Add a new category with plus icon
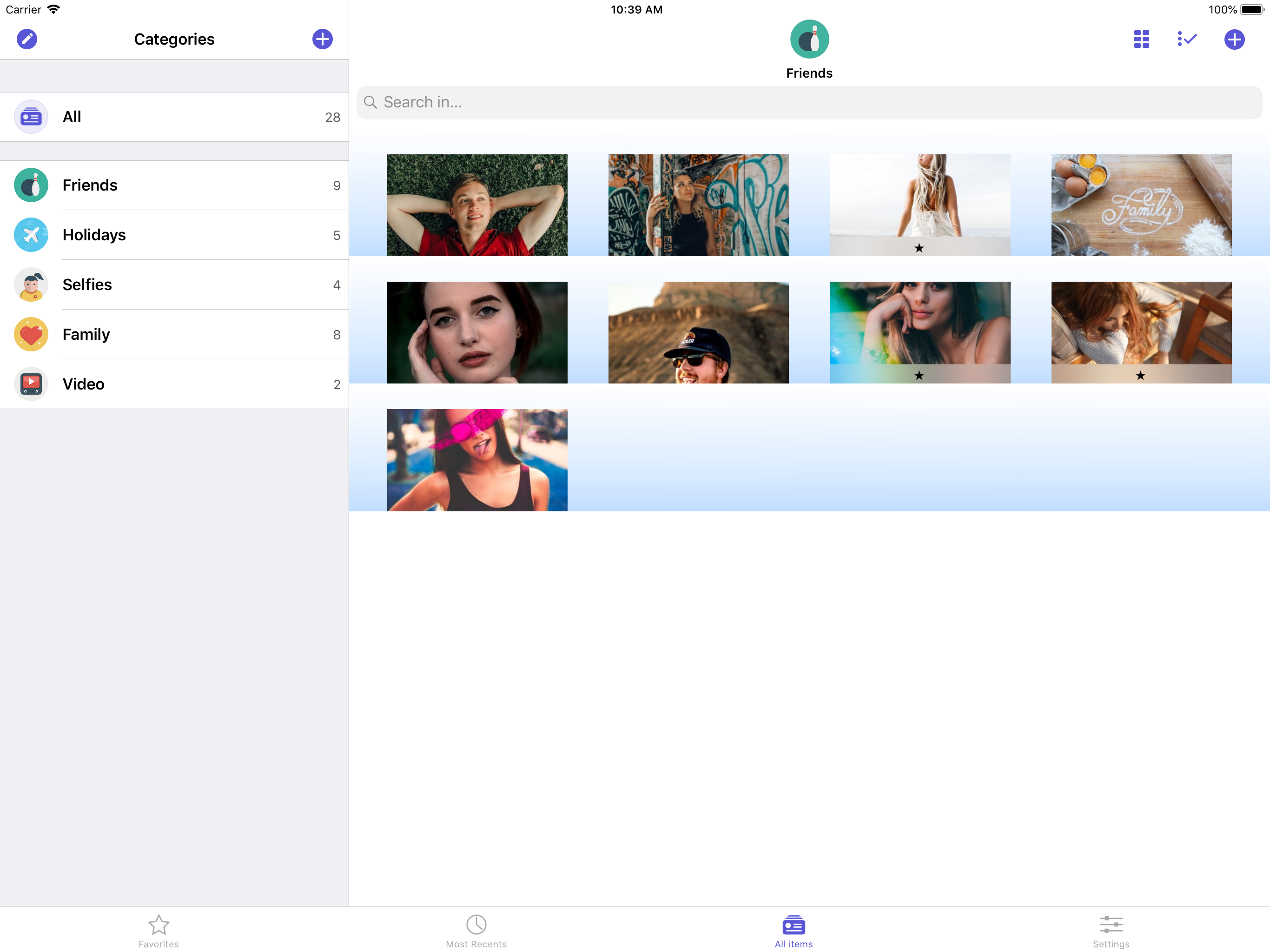Image resolution: width=1270 pixels, height=952 pixels. pyautogui.click(x=322, y=39)
